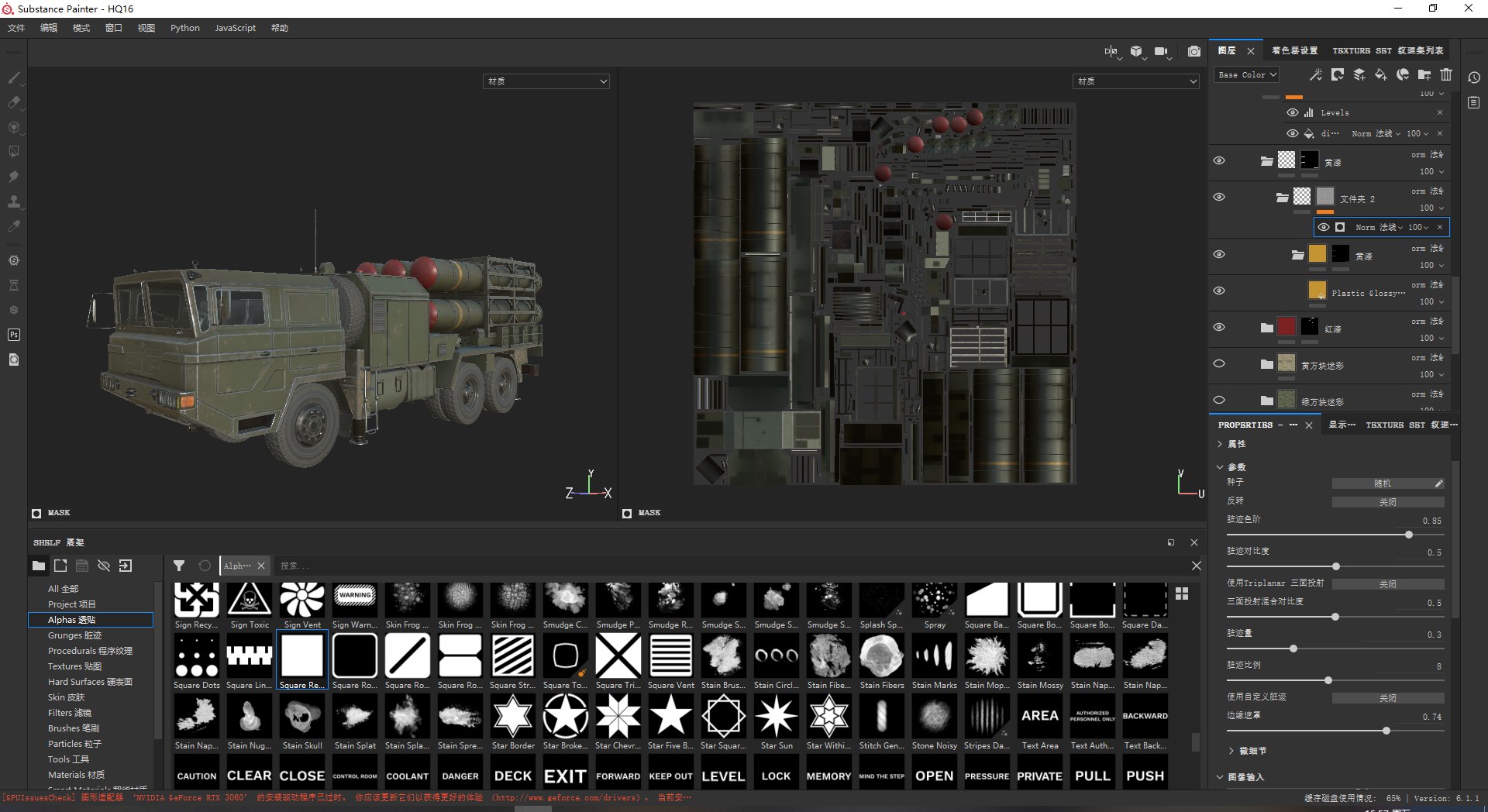
Task: Click the Photoshop export icon
Action: coord(14,335)
